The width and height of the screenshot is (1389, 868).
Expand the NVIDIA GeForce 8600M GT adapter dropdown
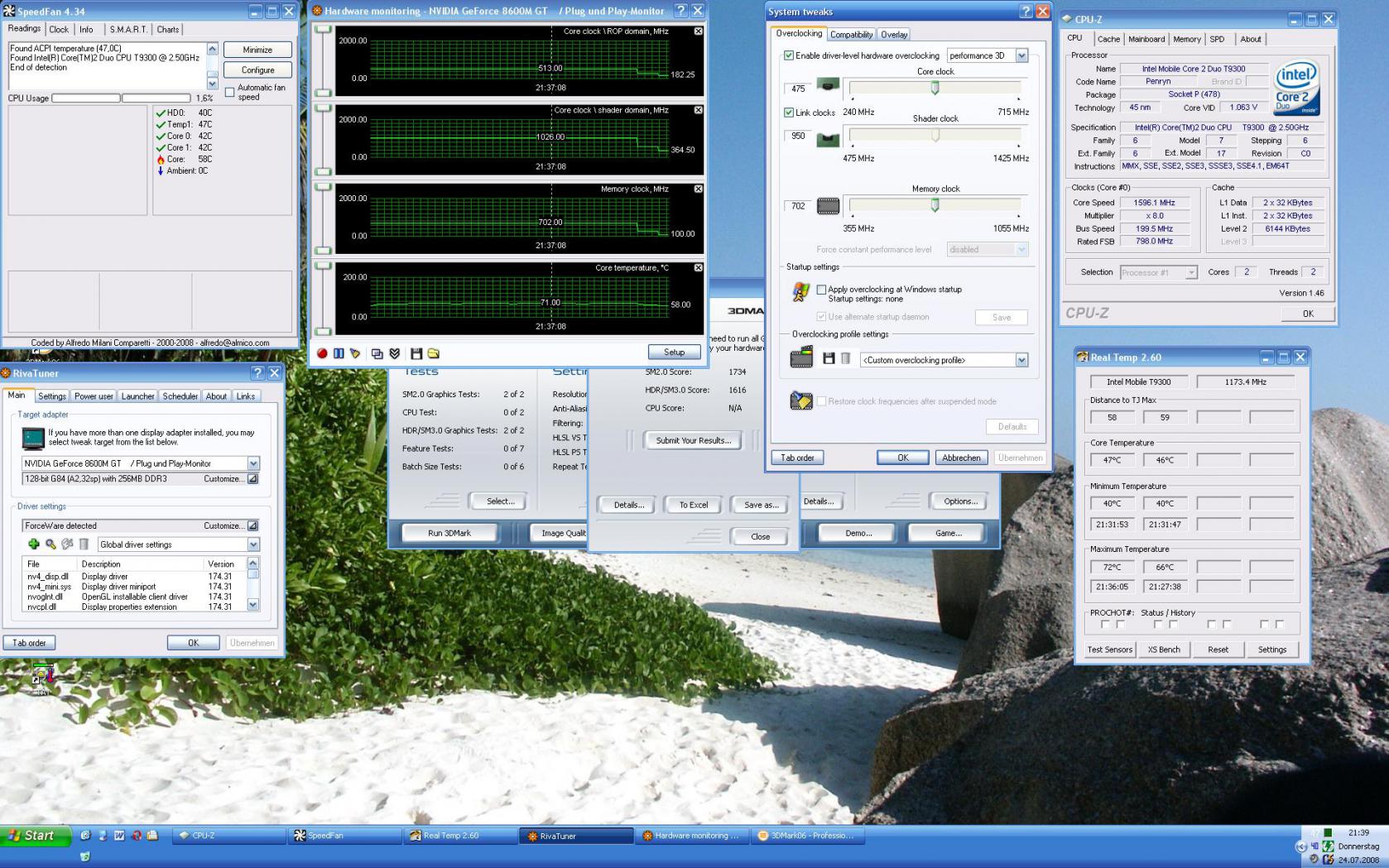(x=253, y=463)
